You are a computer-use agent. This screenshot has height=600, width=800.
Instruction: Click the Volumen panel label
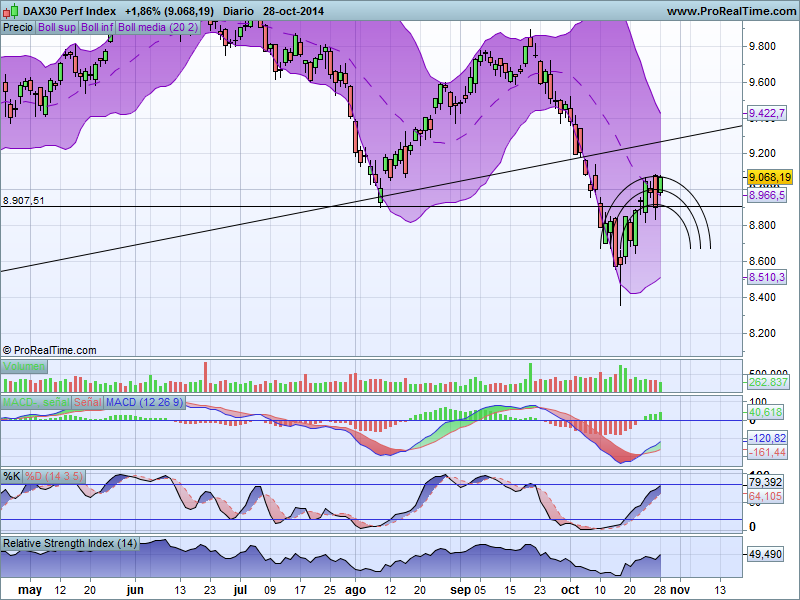tap(24, 366)
